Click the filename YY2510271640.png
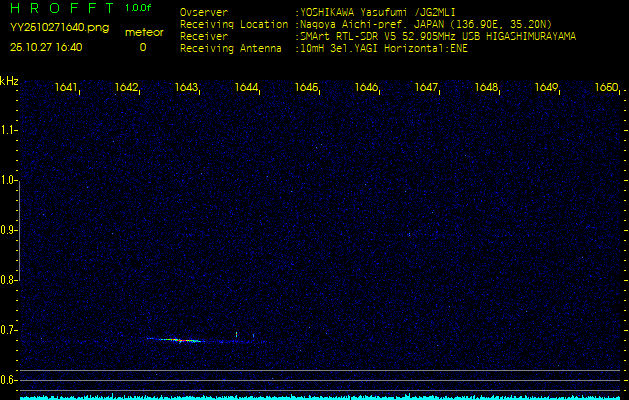The height and width of the screenshot is (400, 629). (59, 27)
